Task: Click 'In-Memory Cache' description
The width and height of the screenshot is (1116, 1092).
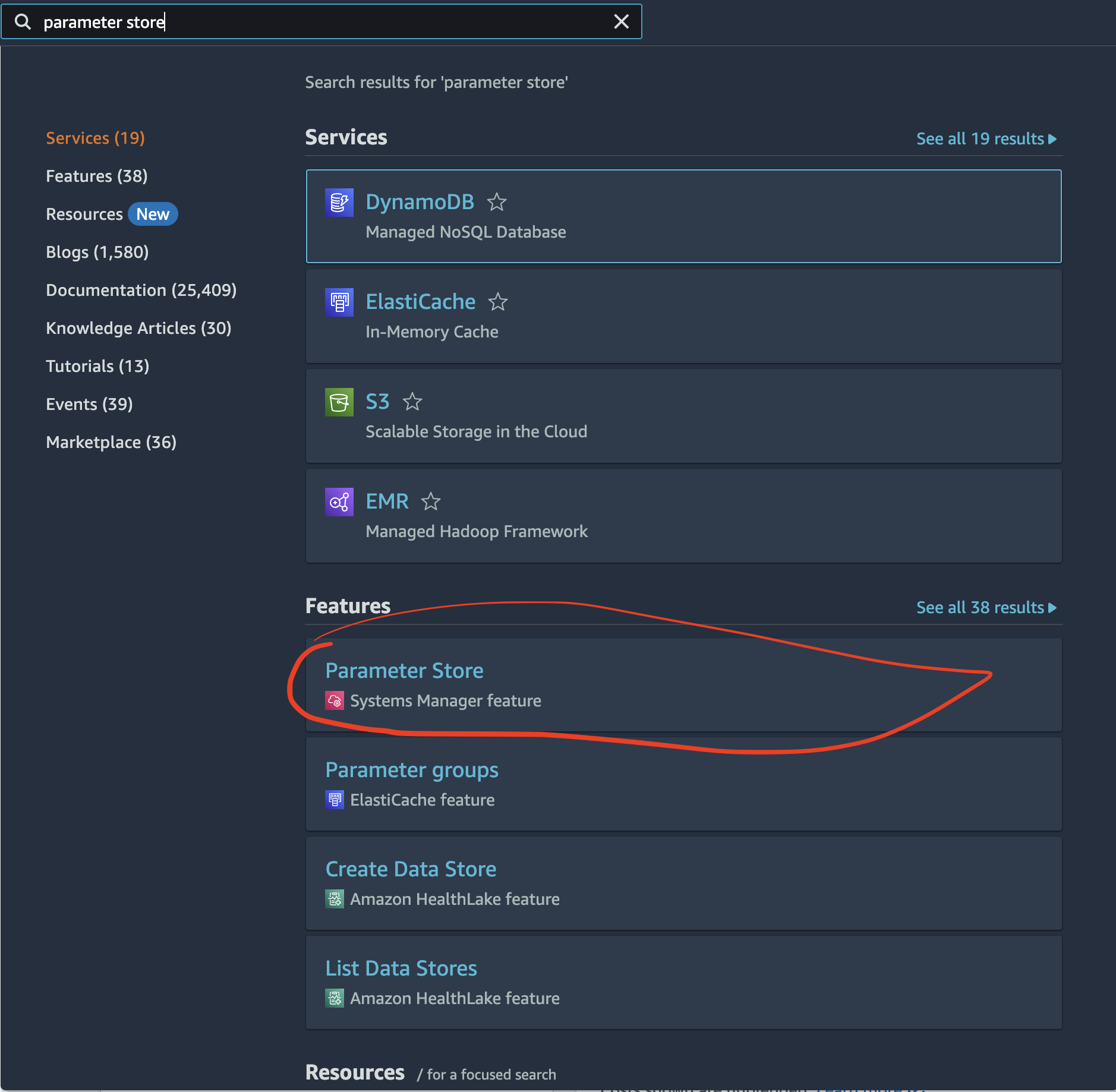Action: (432, 332)
